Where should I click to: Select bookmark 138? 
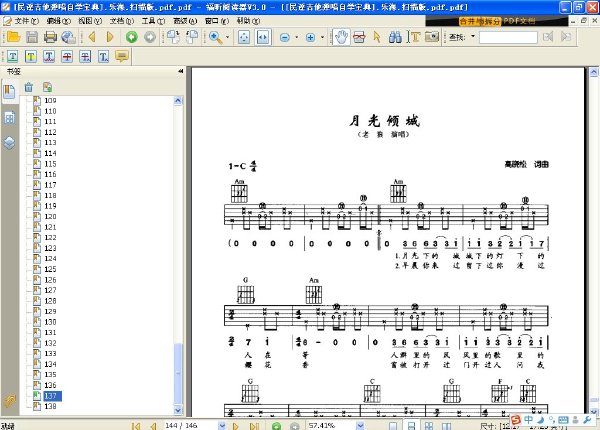(50, 406)
